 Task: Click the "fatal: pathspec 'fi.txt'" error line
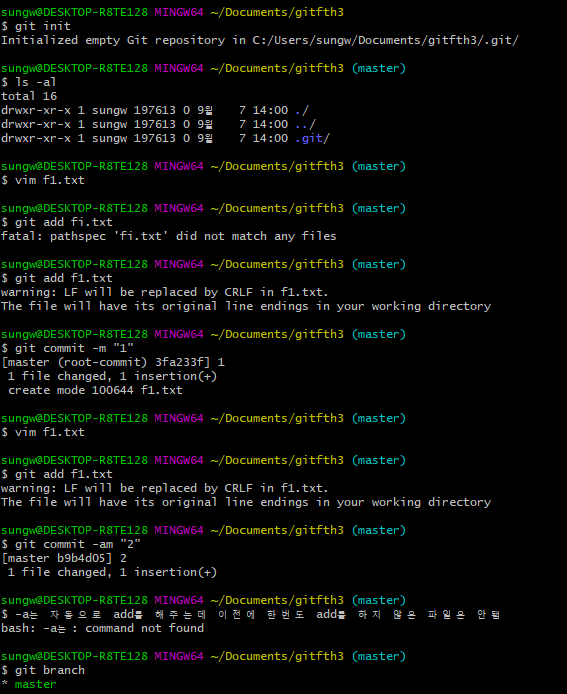169,236
